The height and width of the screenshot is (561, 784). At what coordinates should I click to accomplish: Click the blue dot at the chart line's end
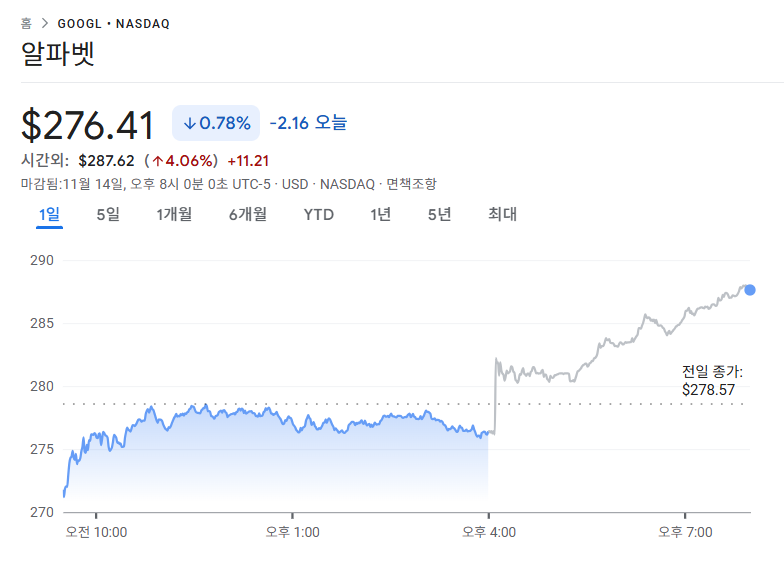(x=750, y=290)
